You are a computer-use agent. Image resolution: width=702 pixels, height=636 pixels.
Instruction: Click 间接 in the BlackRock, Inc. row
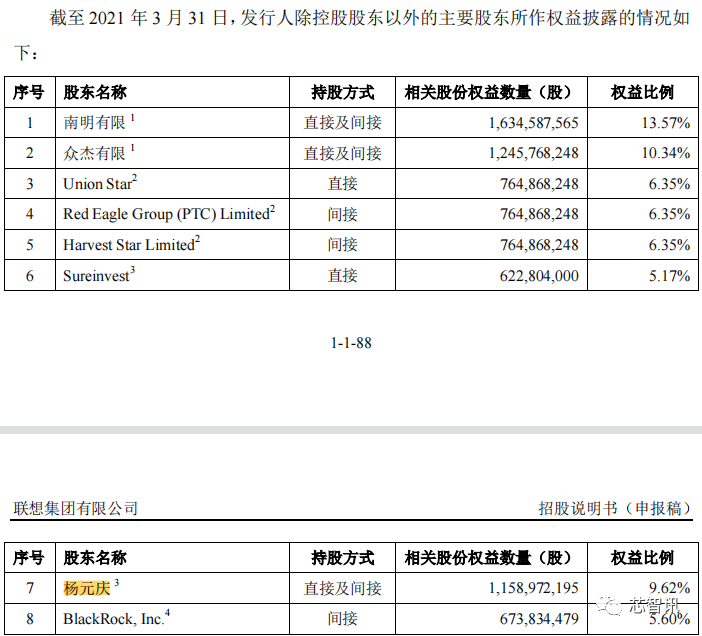click(342, 619)
